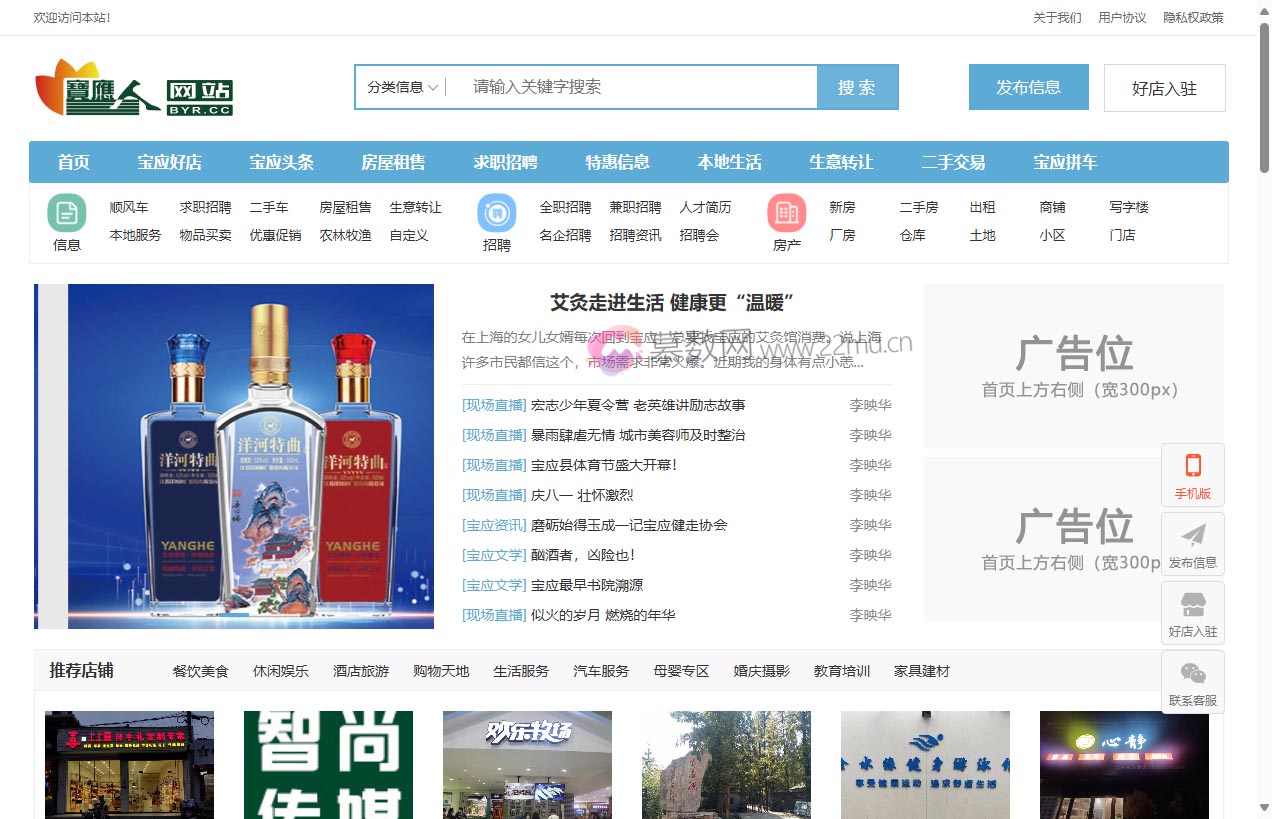Open 手机版 from the right sidebar
This screenshot has width=1272, height=819.
pyautogui.click(x=1192, y=474)
